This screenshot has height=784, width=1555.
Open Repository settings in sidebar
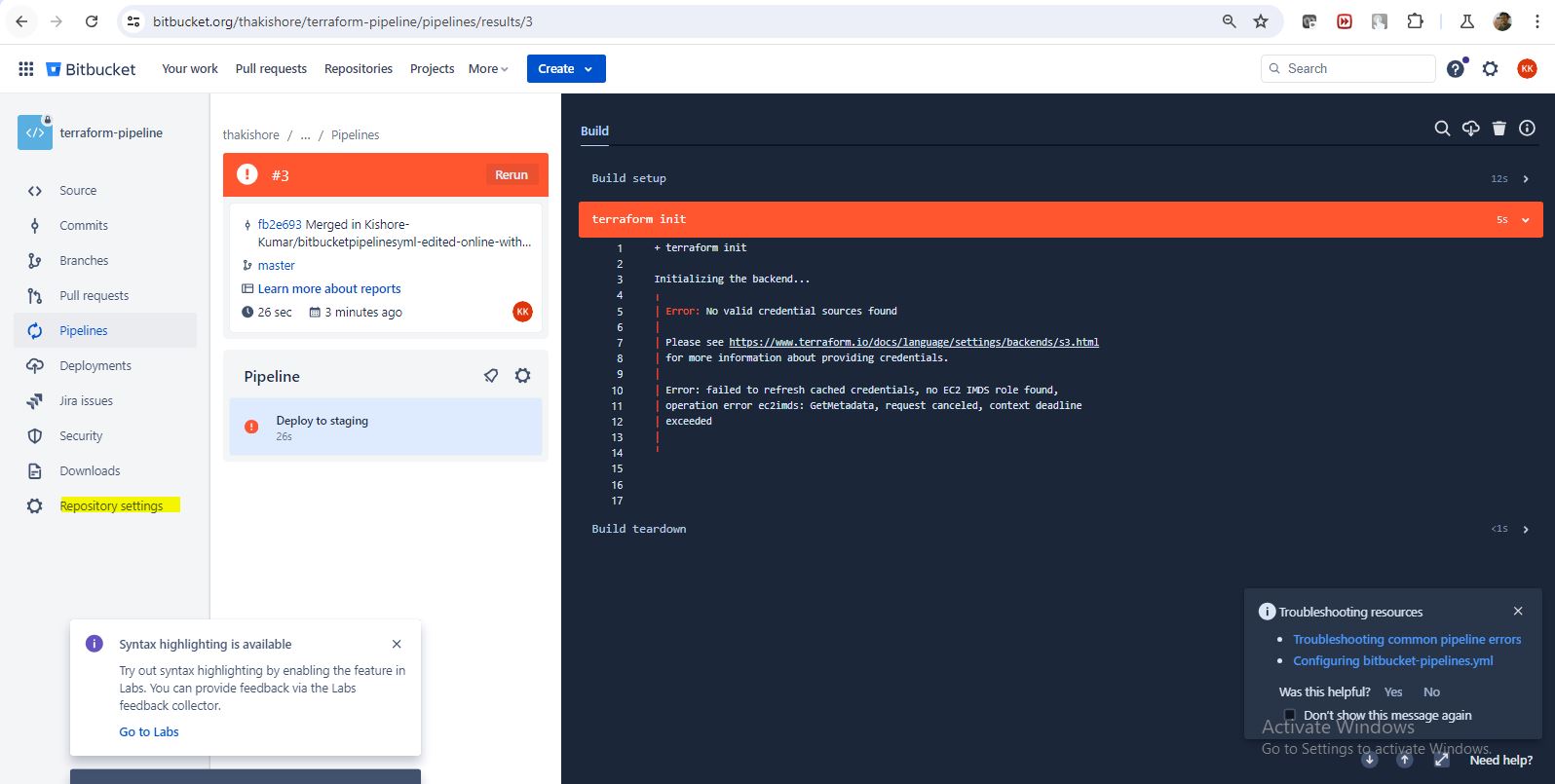[111, 505]
